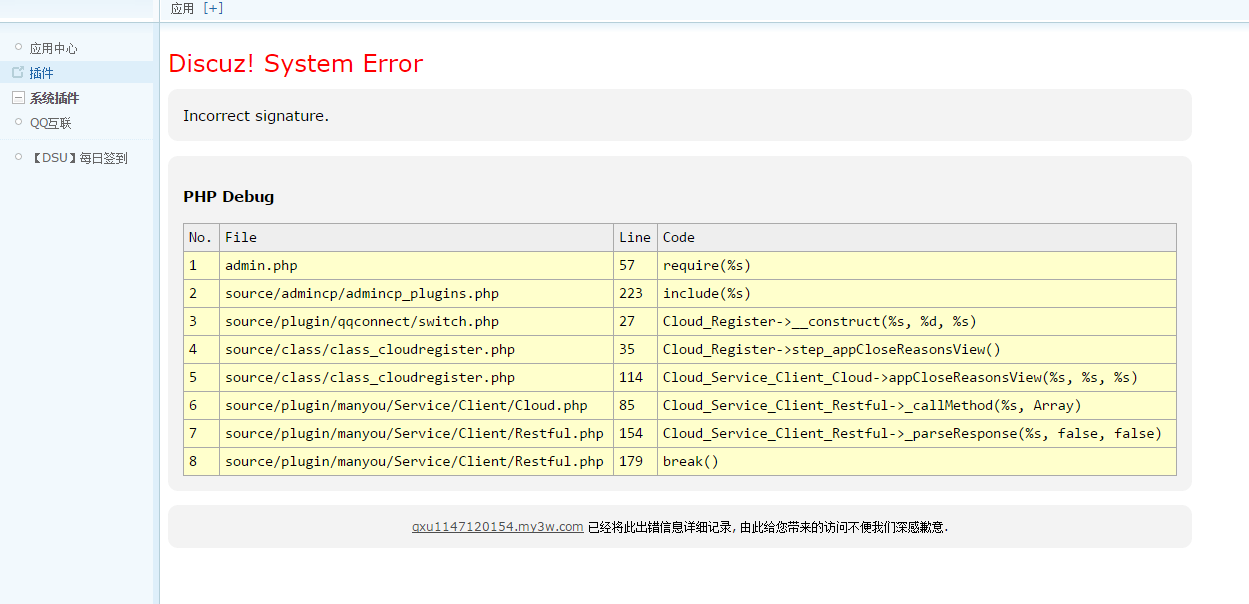Click the PHP Debug heading
Screen dimensions: 1249x604
click(228, 197)
